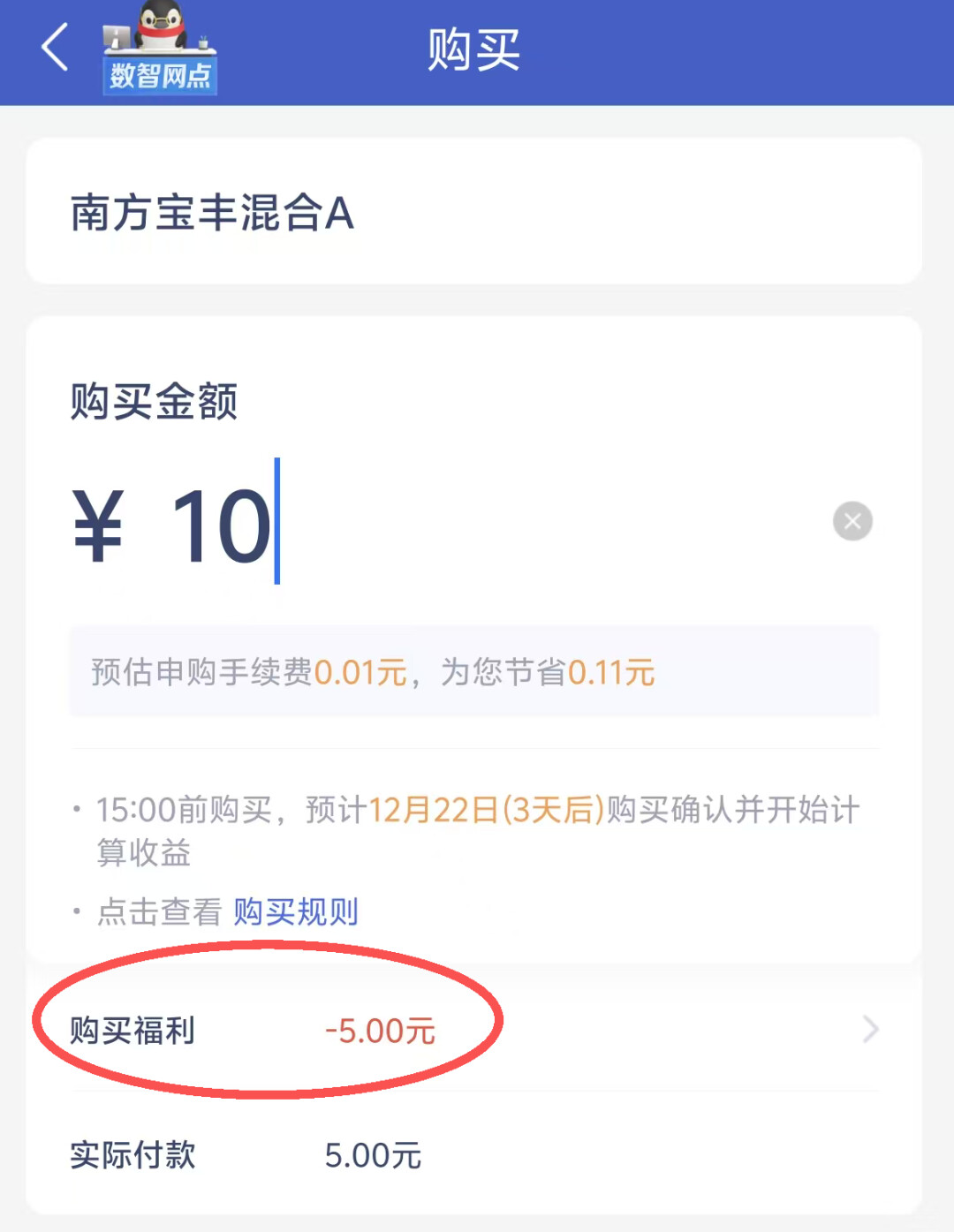Tap the 南方宝丰混合A fund name
Screen dimensions: 954x1232
click(212, 214)
